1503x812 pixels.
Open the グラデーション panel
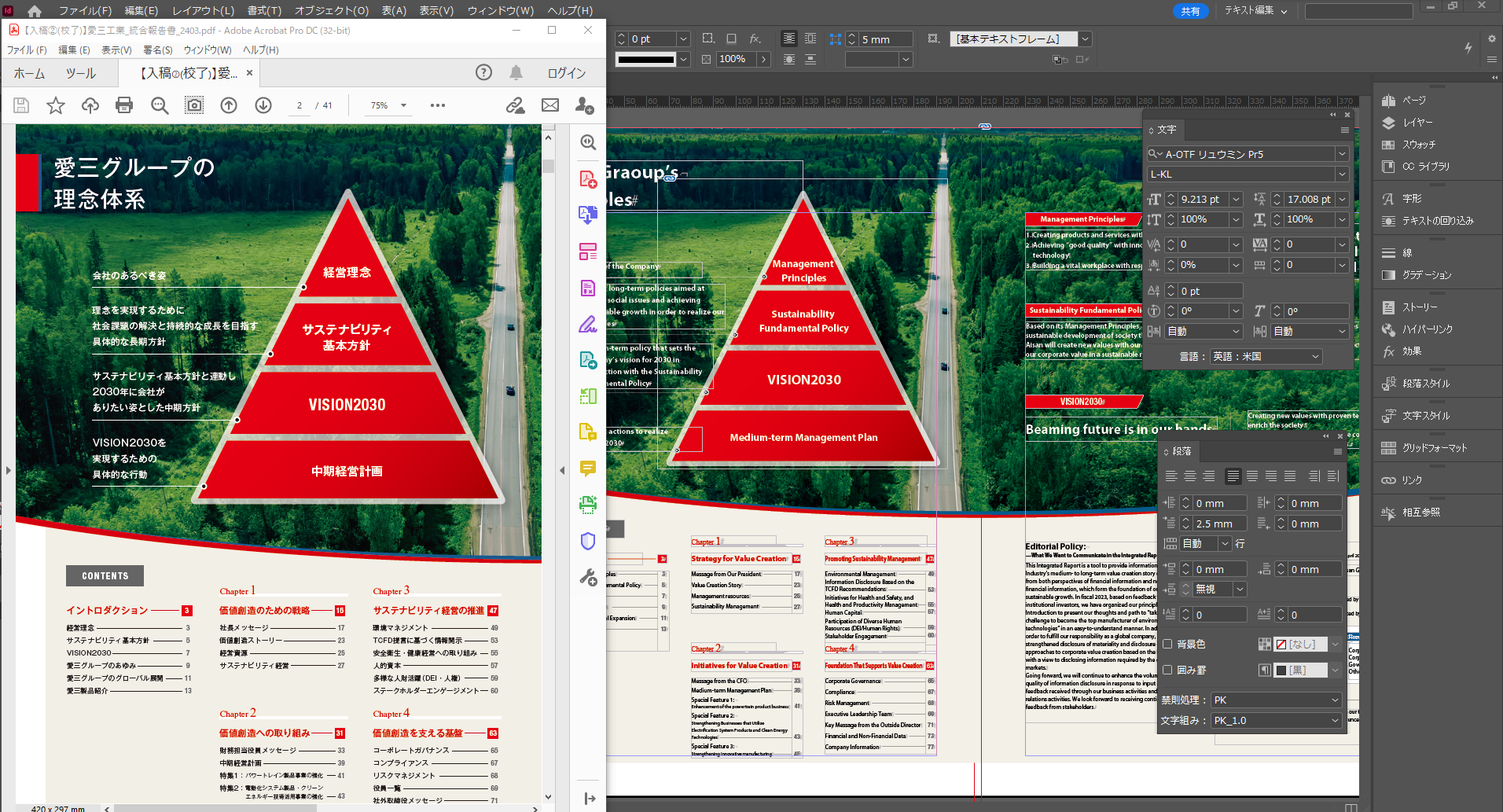(x=1417, y=275)
